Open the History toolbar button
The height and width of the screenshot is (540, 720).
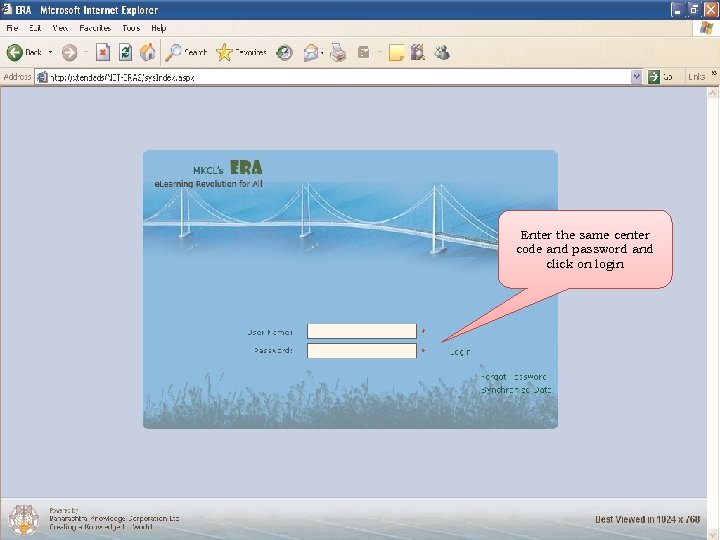(284, 52)
